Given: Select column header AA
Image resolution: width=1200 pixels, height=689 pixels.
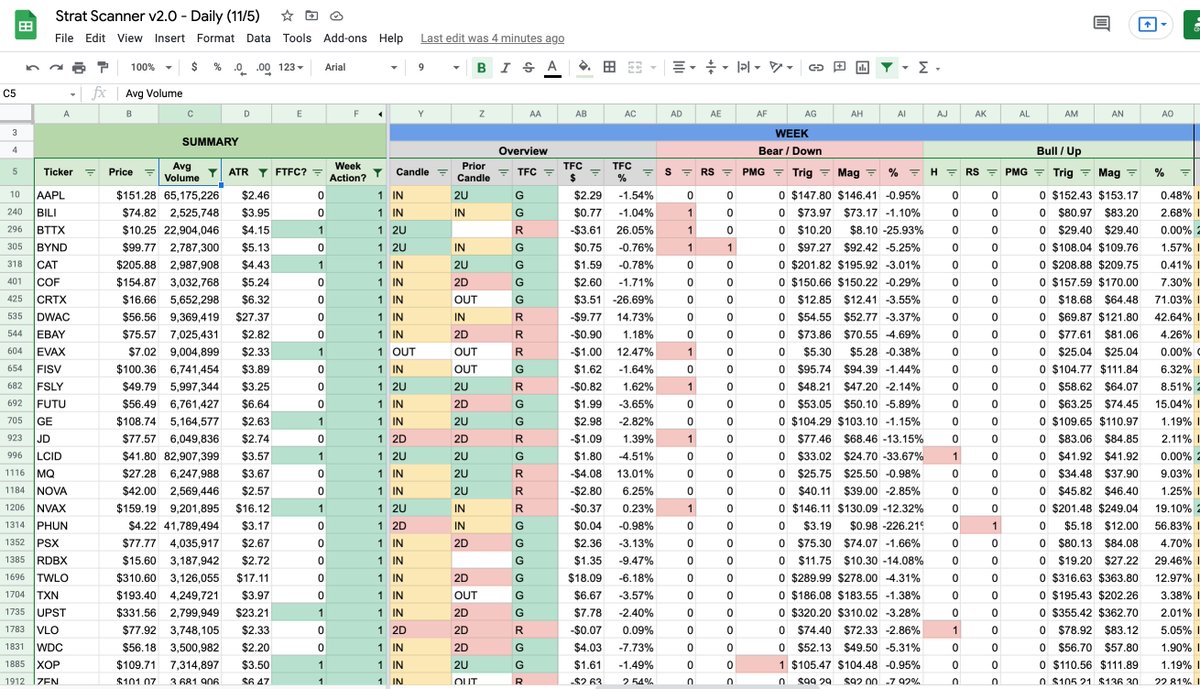Looking at the screenshot, I should (535, 114).
